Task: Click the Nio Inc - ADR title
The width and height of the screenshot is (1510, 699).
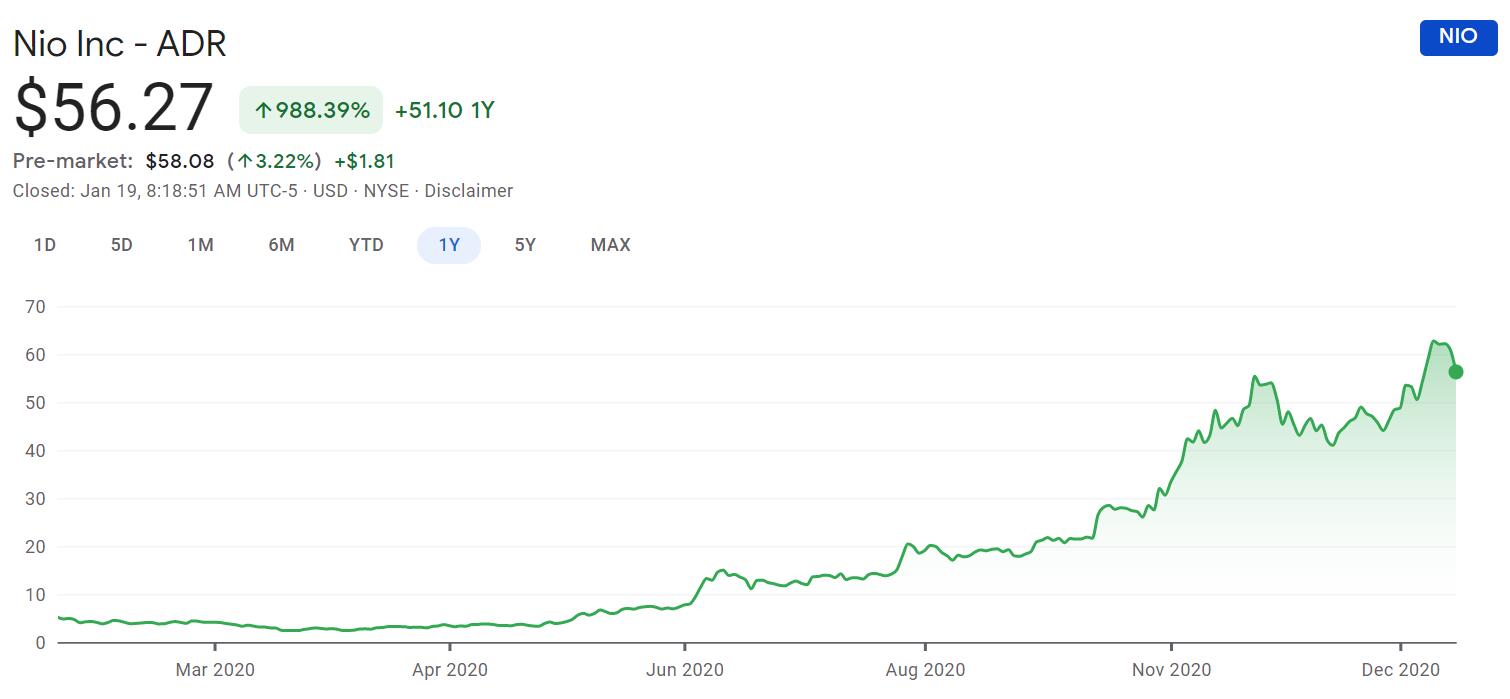Action: [120, 44]
